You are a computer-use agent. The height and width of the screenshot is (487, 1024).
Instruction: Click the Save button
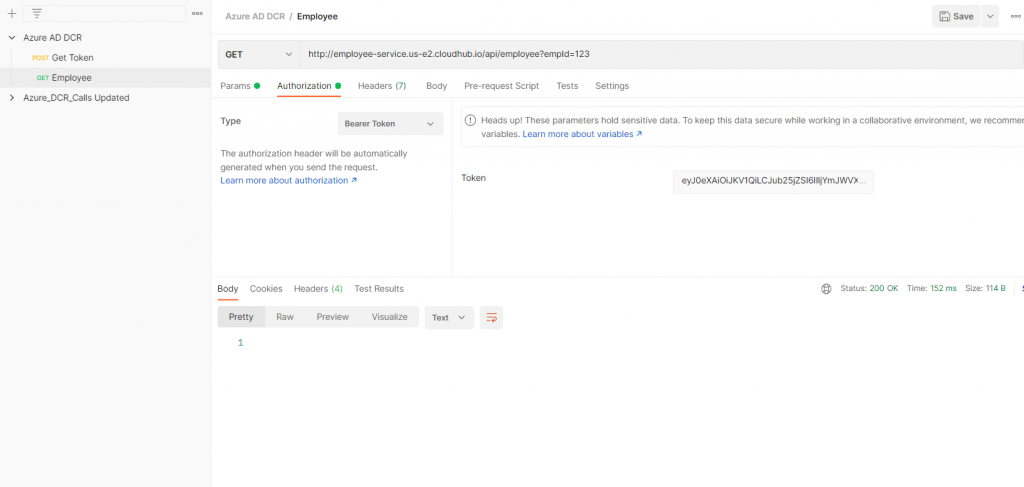(x=955, y=16)
